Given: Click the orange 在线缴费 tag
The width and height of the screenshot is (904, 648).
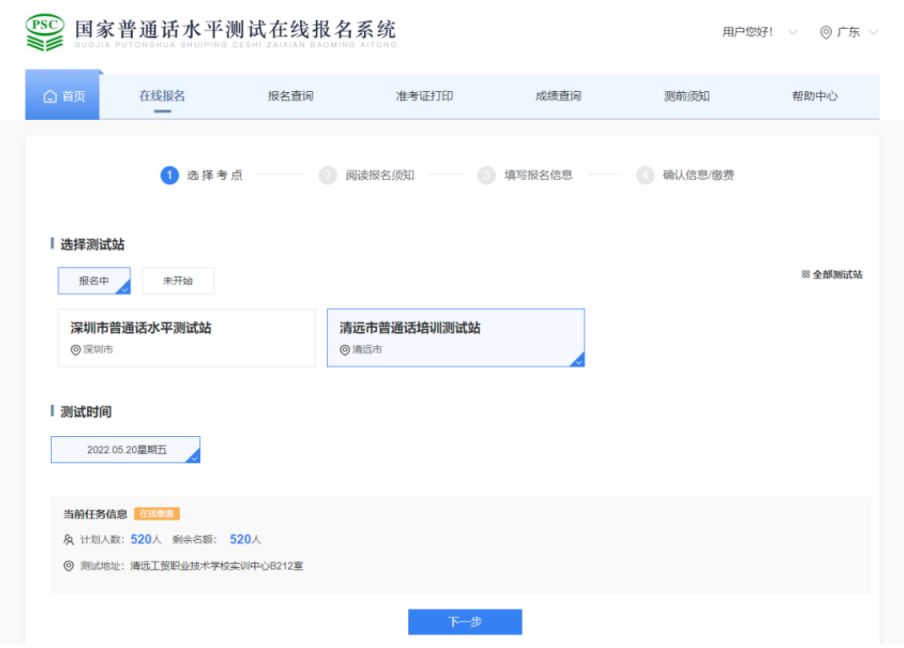Looking at the screenshot, I should [157, 514].
